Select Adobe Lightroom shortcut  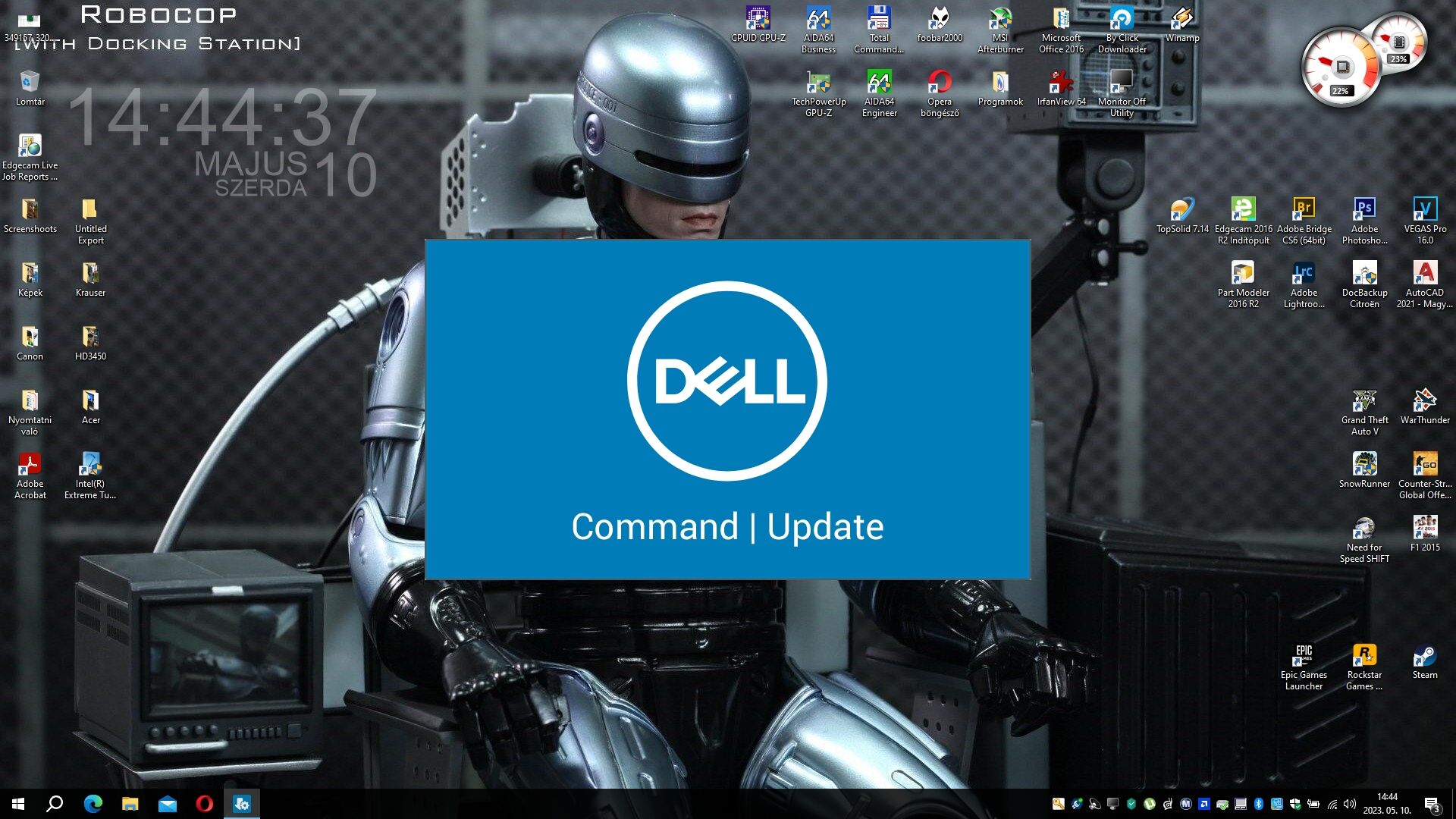click(1304, 285)
